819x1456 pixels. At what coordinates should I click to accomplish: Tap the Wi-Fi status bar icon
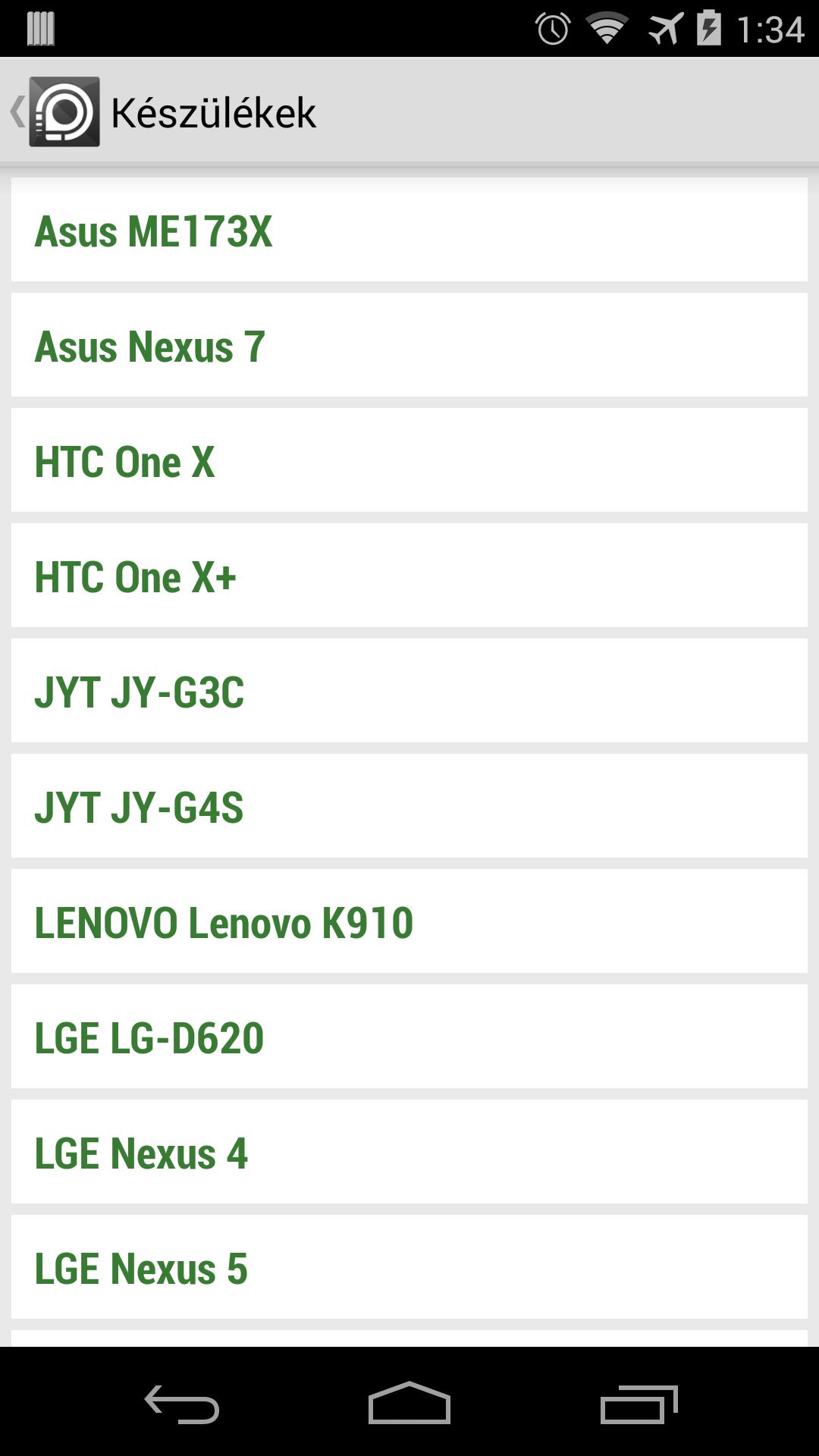(607, 29)
